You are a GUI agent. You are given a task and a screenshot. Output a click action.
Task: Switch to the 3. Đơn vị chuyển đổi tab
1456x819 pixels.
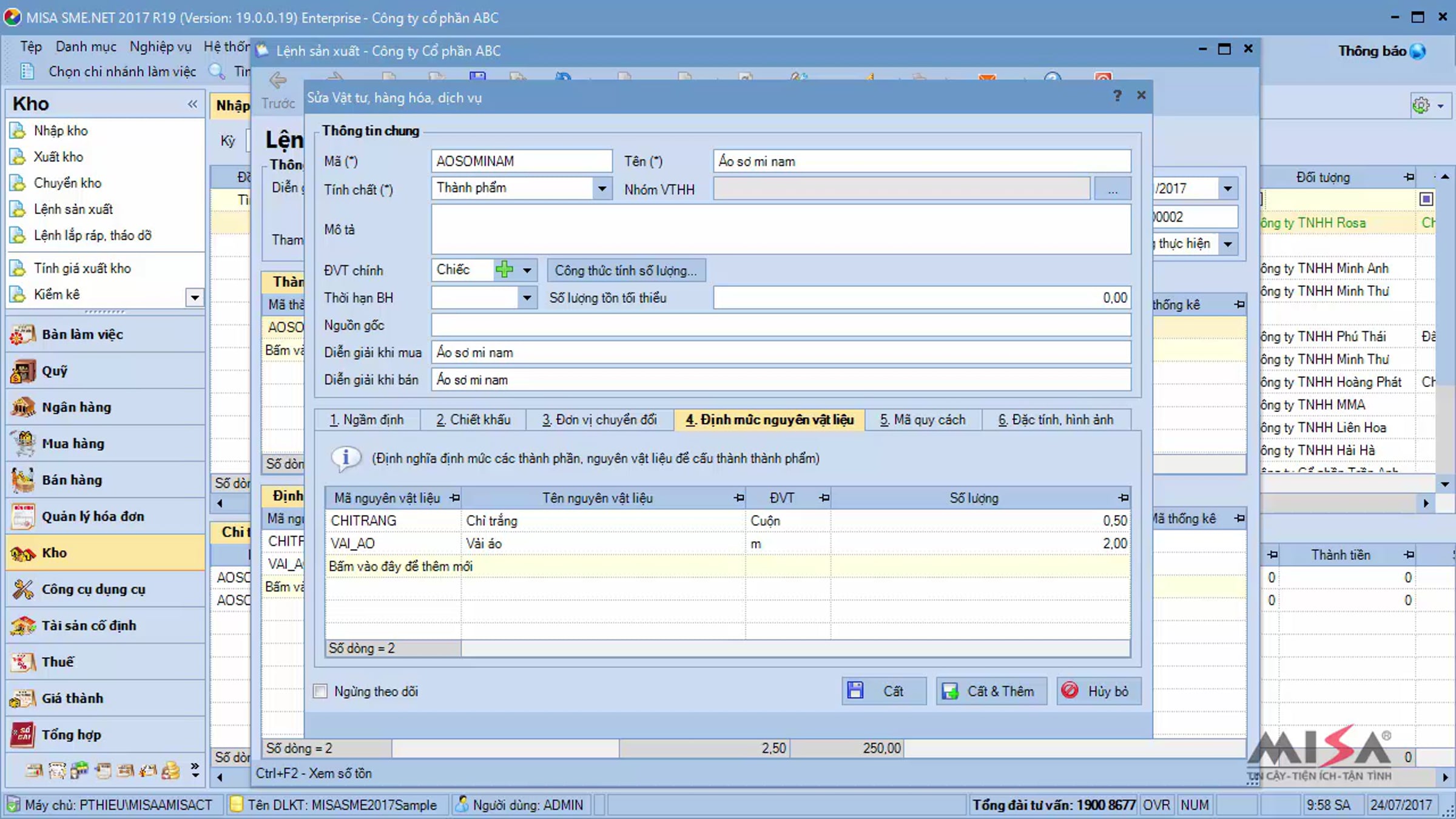pyautogui.click(x=599, y=420)
